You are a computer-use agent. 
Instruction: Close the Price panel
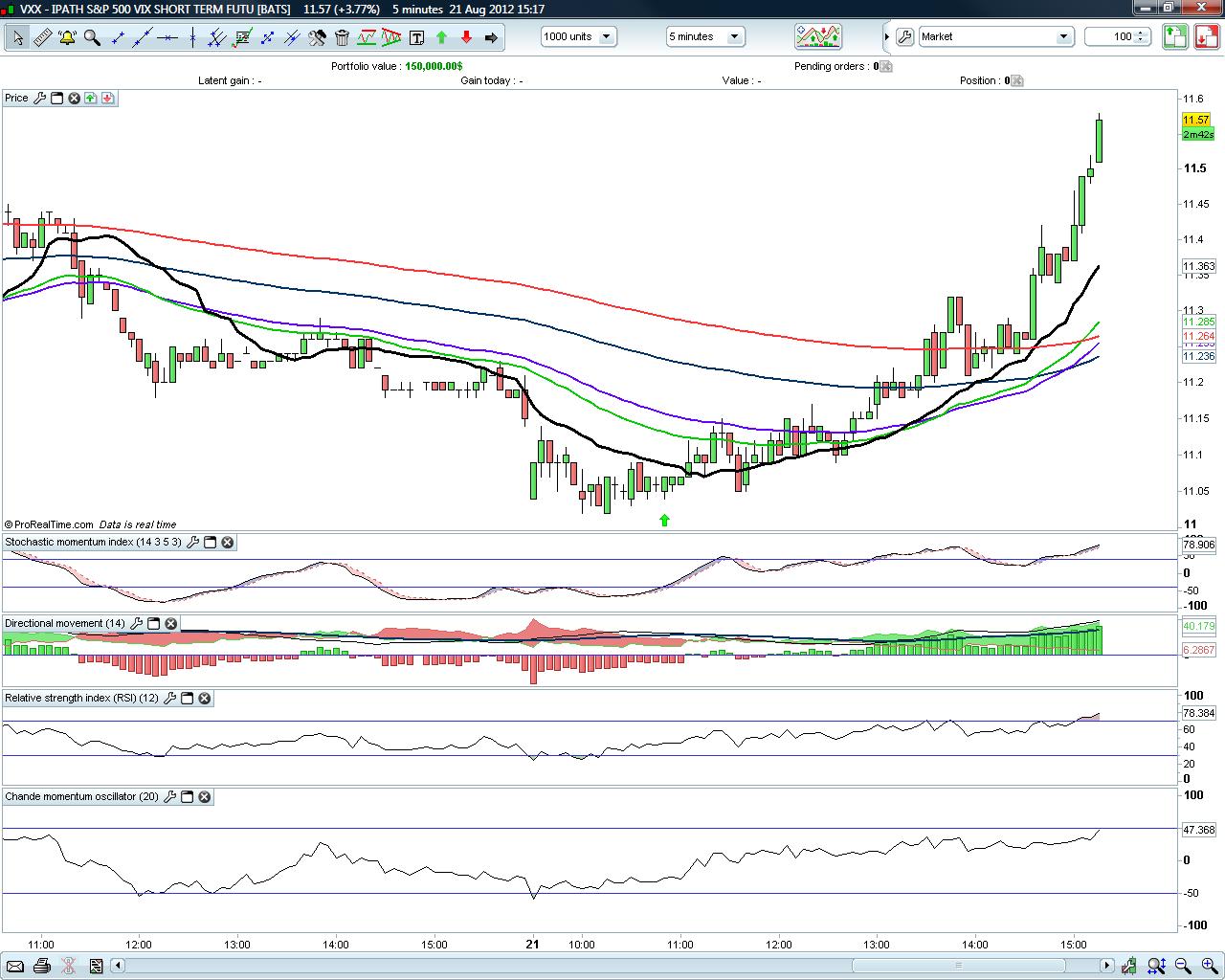click(74, 98)
